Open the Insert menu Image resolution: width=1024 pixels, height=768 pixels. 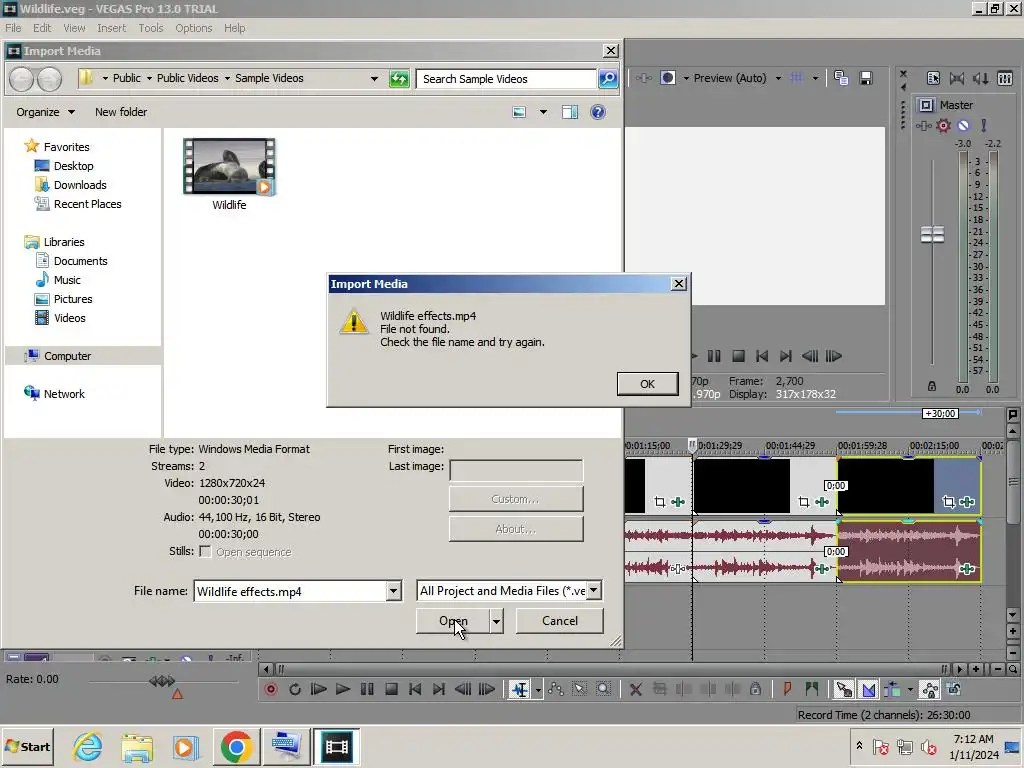click(x=112, y=28)
